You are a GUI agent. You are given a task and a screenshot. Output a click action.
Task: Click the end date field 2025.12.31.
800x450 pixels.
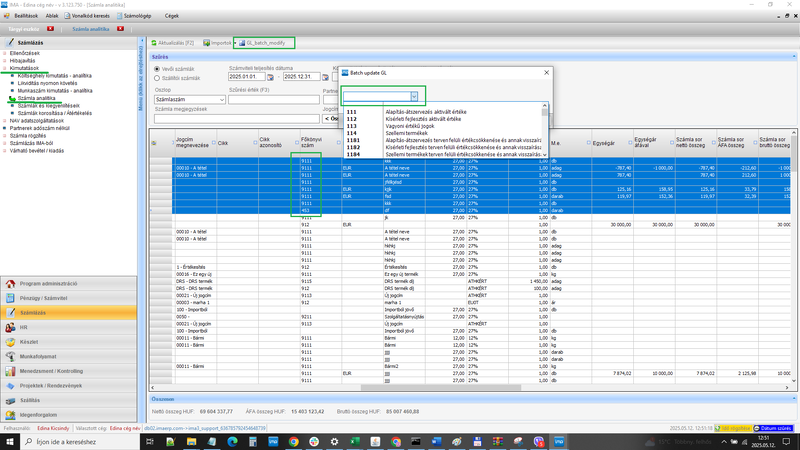coord(302,77)
